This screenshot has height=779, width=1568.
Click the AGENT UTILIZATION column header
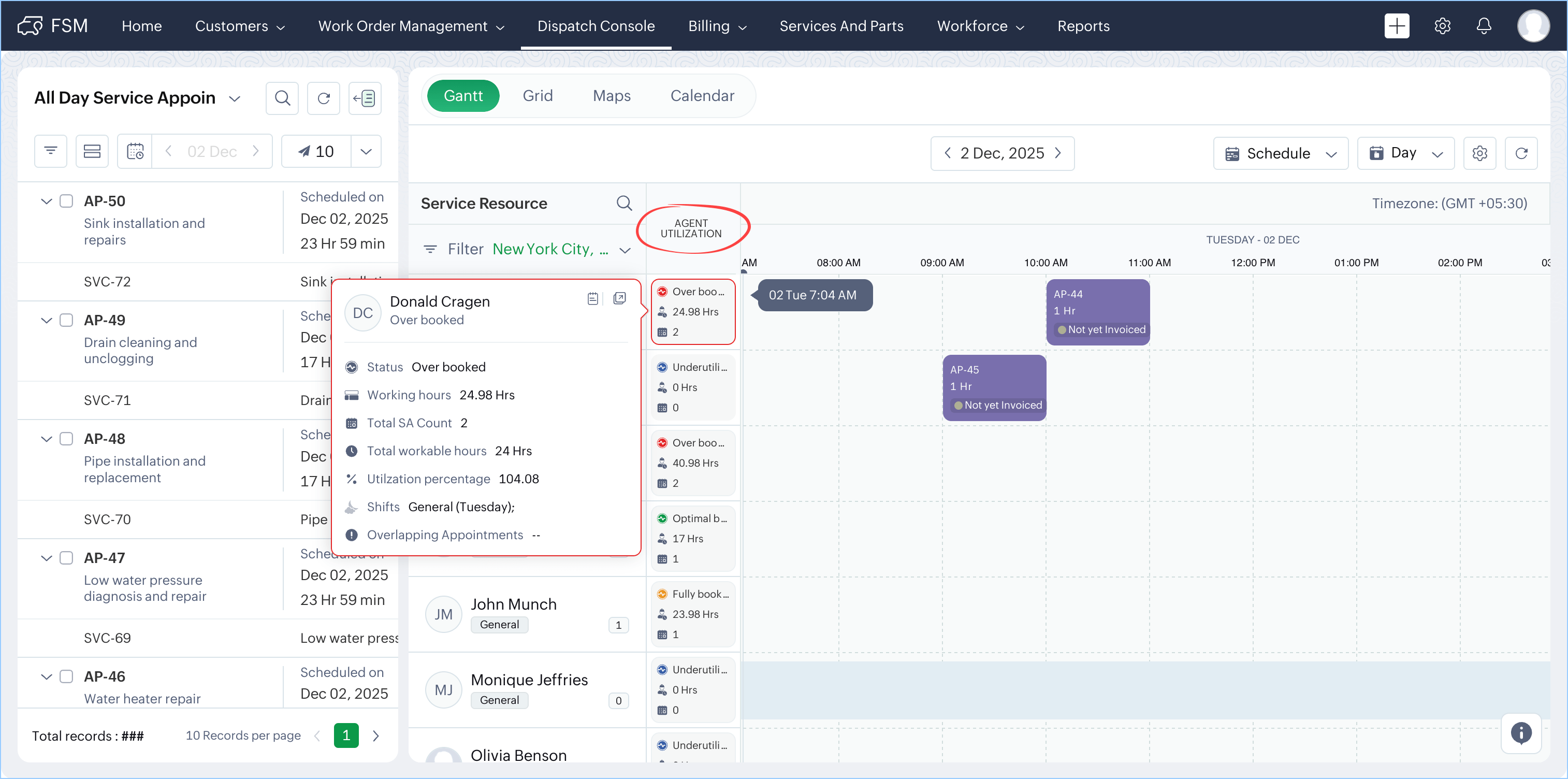[691, 228]
